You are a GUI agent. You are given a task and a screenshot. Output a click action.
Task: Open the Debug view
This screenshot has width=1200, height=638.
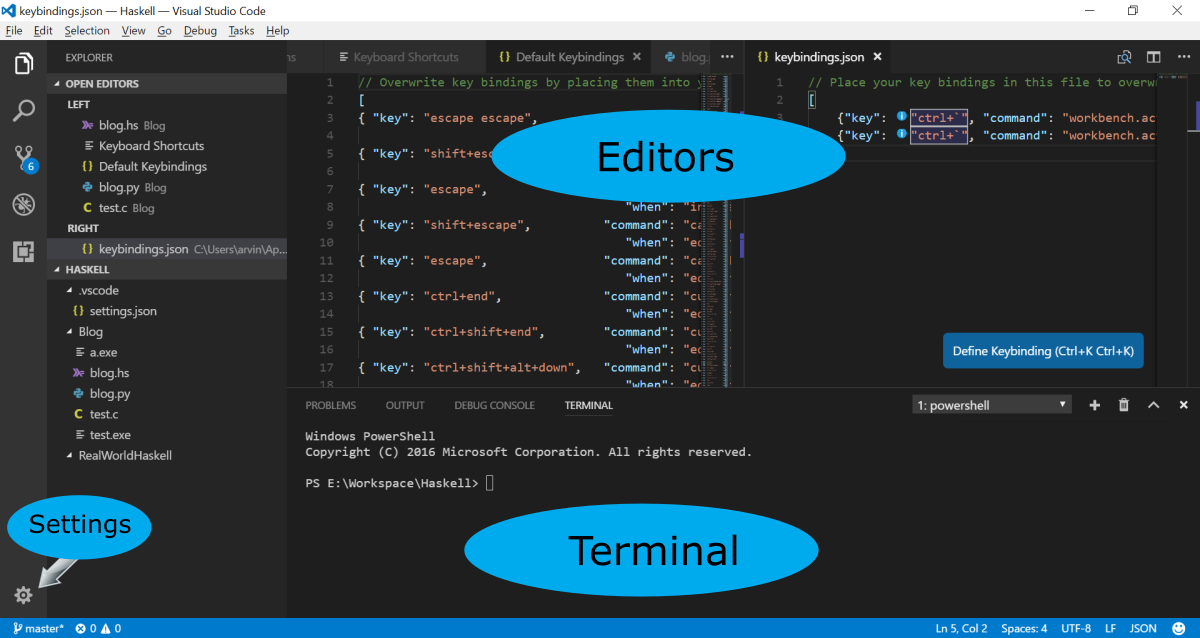click(x=22, y=204)
